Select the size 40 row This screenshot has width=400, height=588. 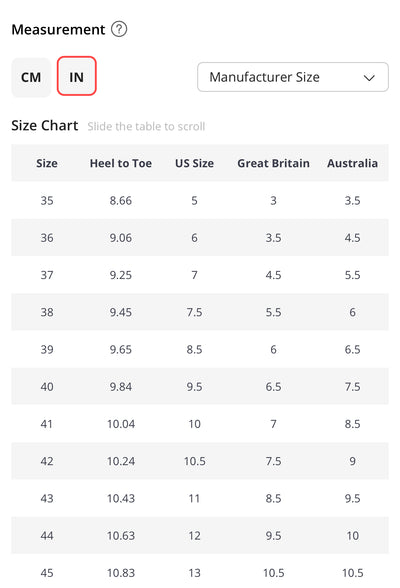coord(200,386)
